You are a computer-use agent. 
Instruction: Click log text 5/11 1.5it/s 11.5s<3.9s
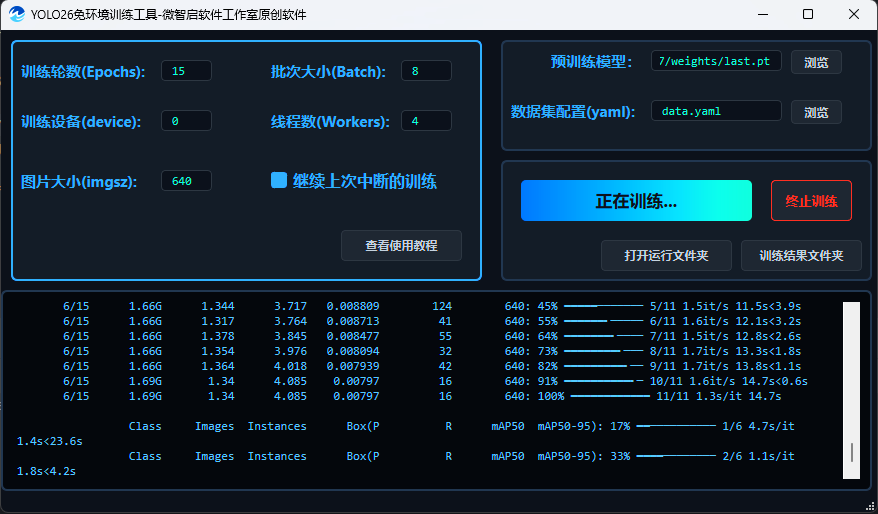(x=725, y=306)
